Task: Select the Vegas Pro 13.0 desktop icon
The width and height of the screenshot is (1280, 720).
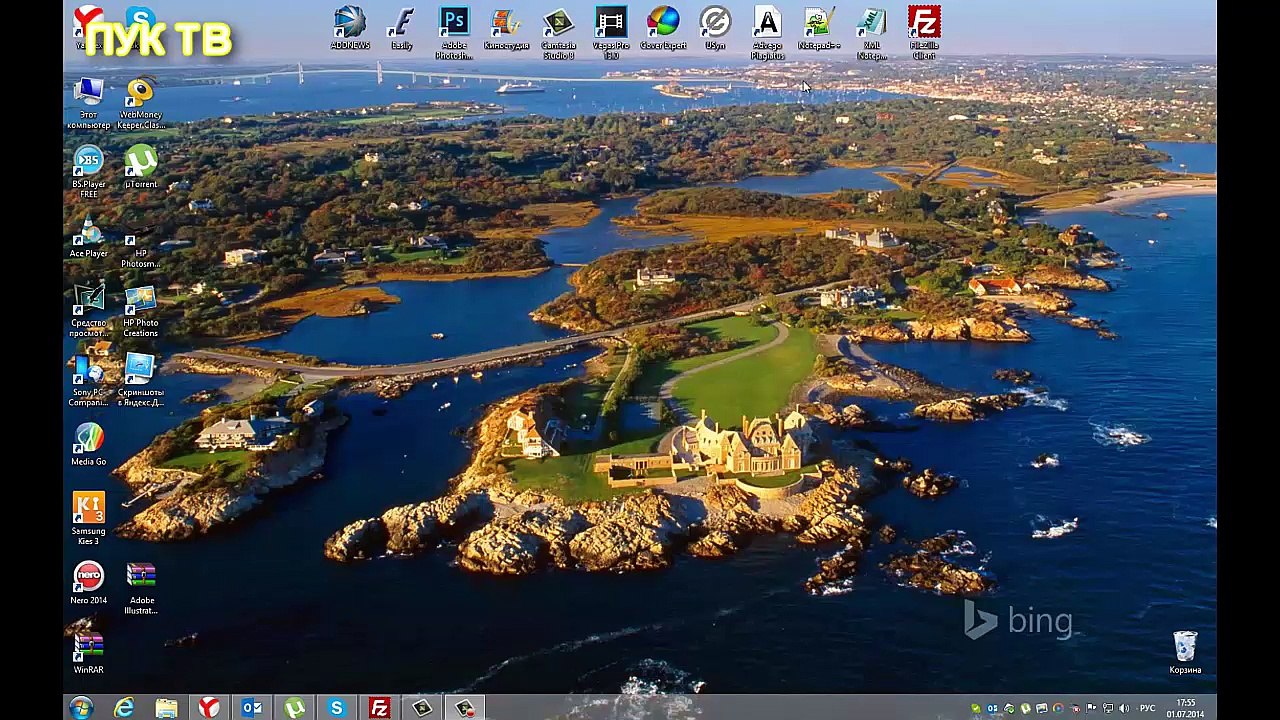Action: (610, 22)
